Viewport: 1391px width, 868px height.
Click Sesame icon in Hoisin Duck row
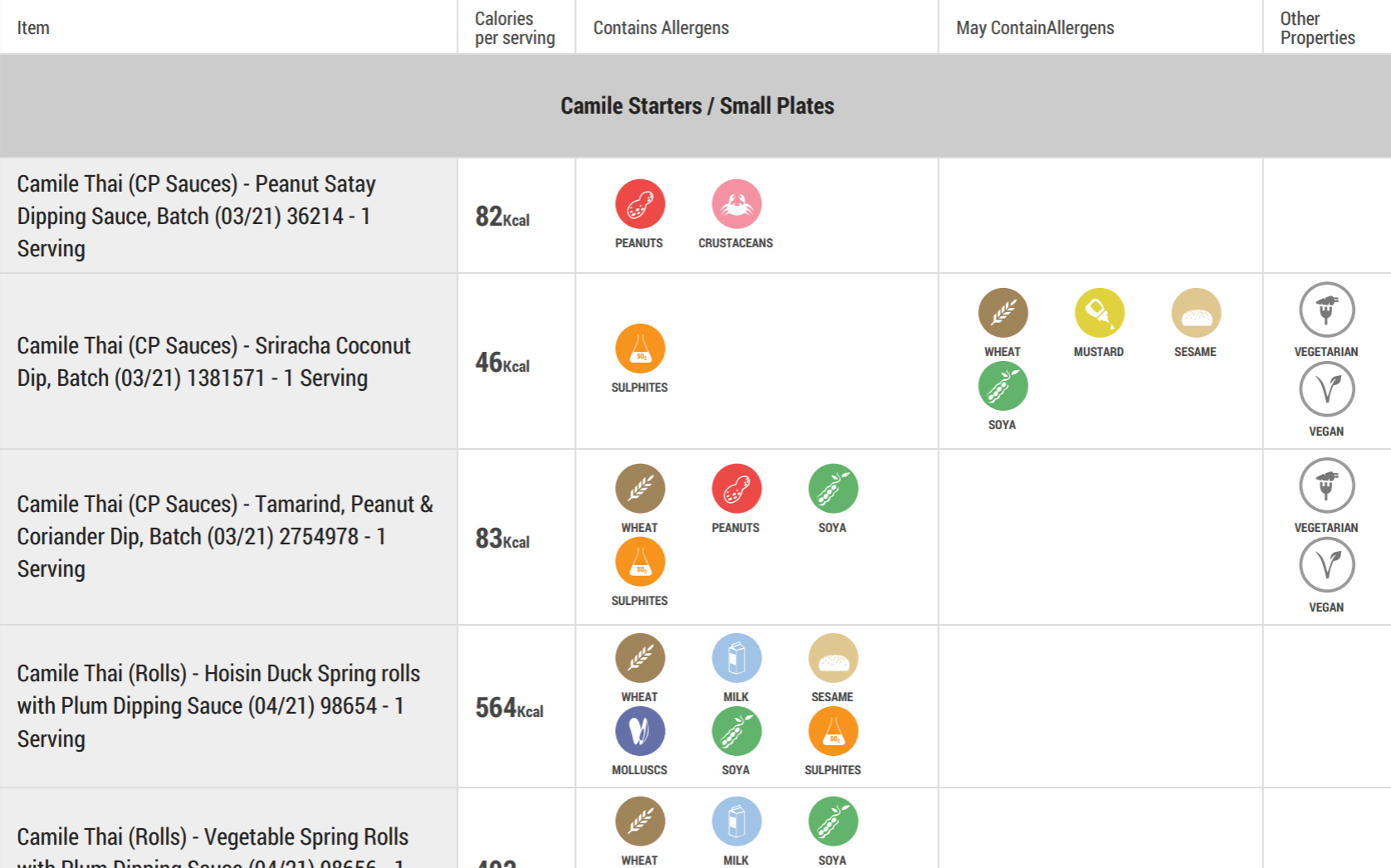pos(832,658)
